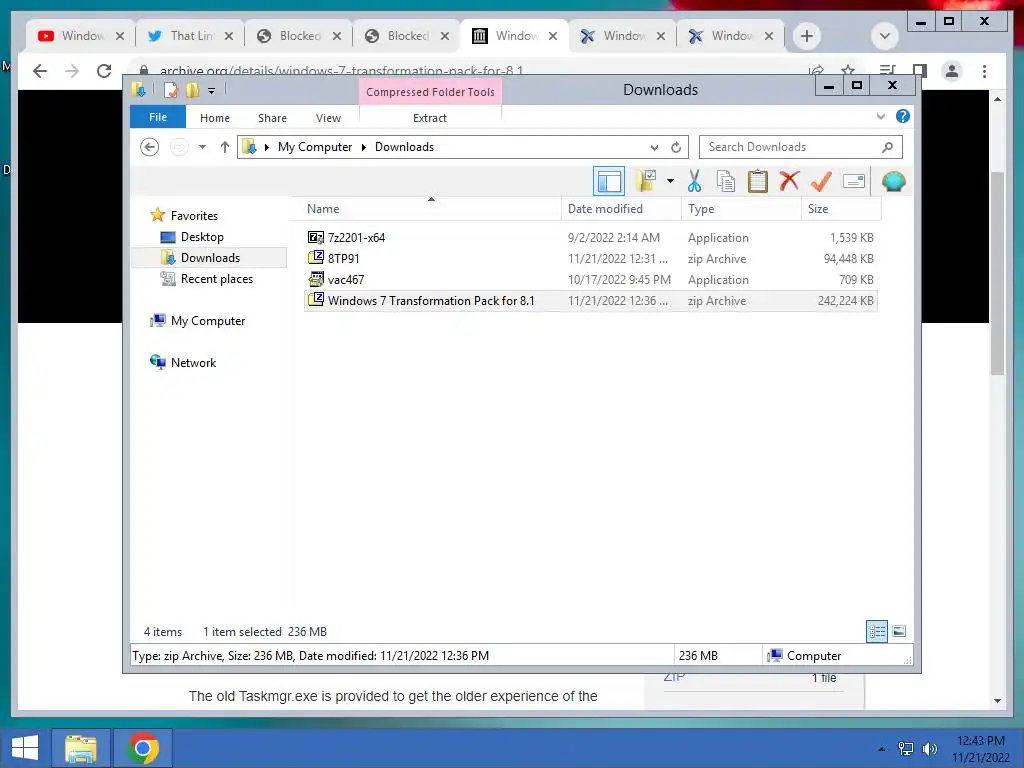
Task: Select the Compressed Folder Tools tab header
Action: (x=430, y=92)
